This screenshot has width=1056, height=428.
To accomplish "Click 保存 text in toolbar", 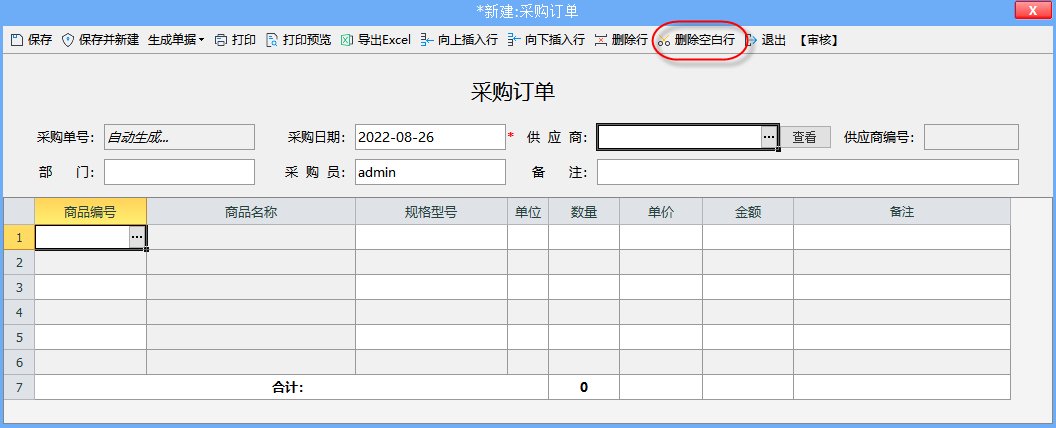I will (x=40, y=40).
